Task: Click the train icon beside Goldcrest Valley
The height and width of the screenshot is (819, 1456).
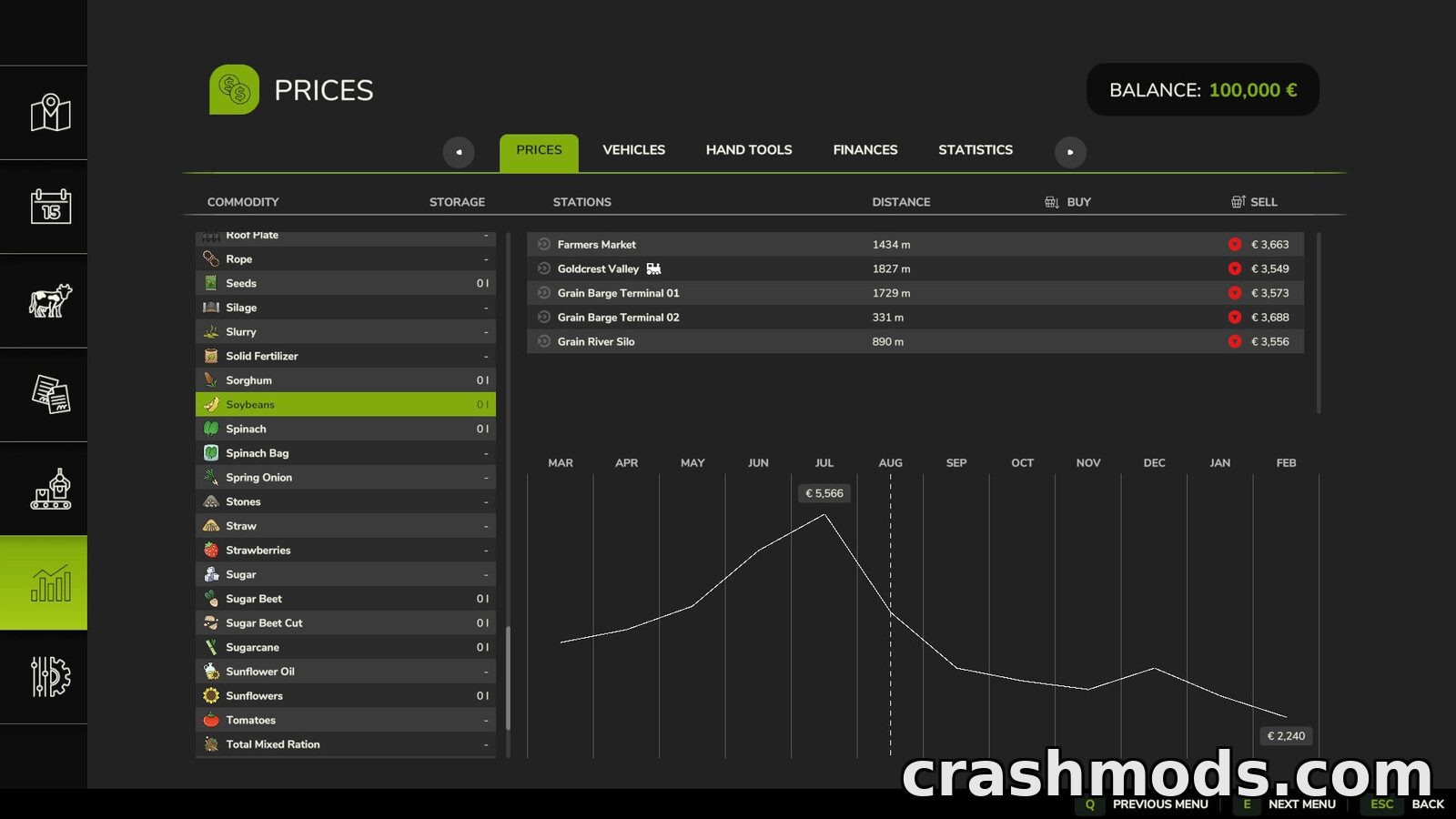Action: 653,268
